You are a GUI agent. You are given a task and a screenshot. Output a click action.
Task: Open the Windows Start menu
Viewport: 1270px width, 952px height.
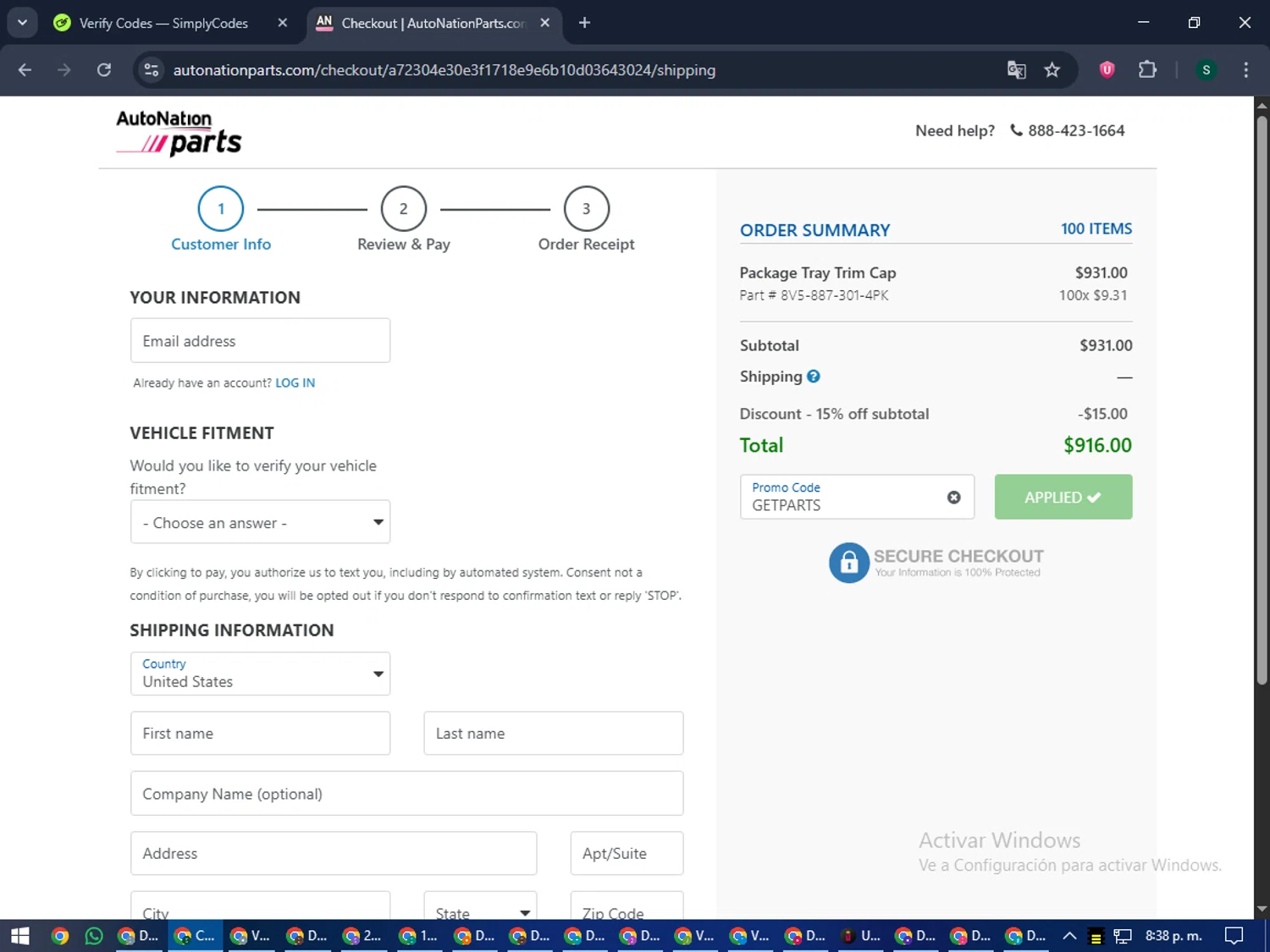click(19, 936)
